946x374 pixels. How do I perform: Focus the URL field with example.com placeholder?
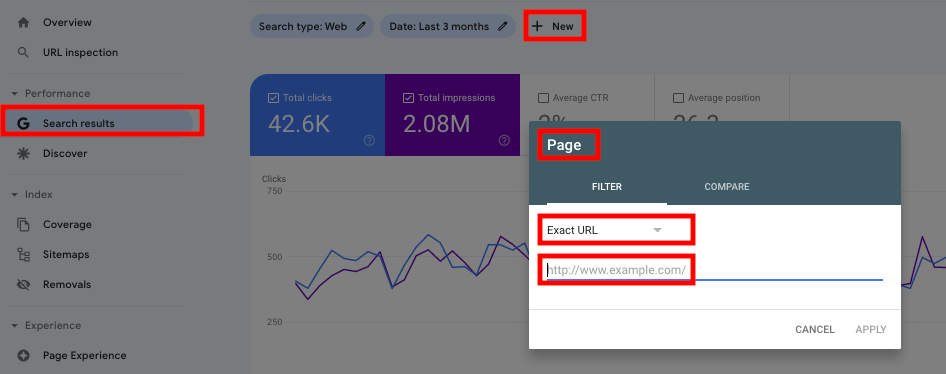coord(715,270)
